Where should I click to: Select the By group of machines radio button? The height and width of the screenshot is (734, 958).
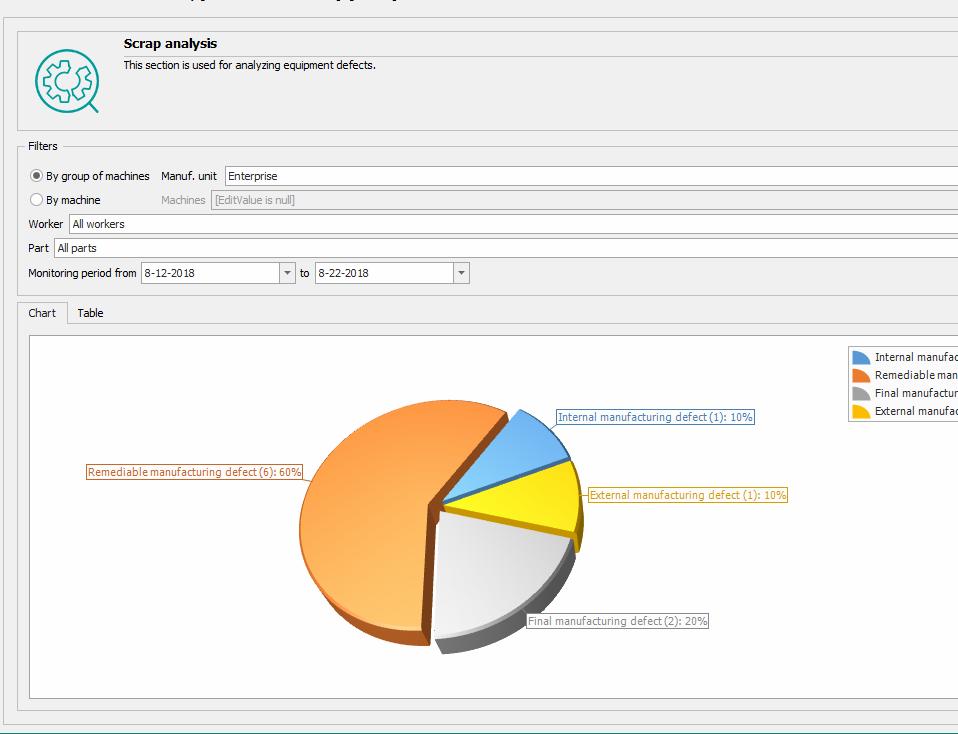[x=36, y=176]
